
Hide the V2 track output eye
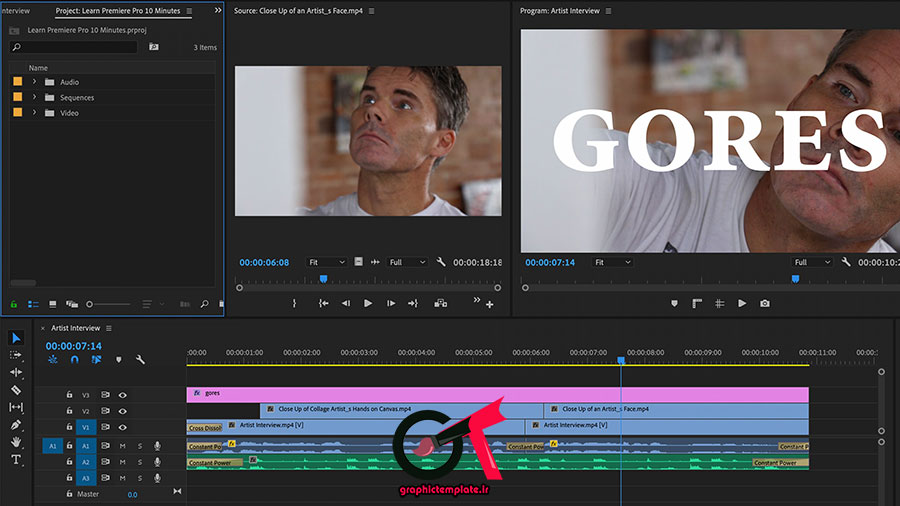pos(122,411)
